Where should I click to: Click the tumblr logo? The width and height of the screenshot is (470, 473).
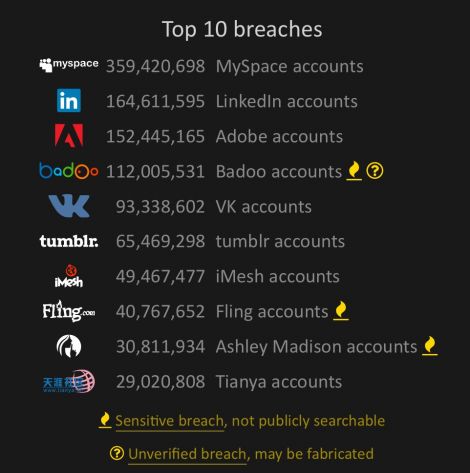pos(69,241)
